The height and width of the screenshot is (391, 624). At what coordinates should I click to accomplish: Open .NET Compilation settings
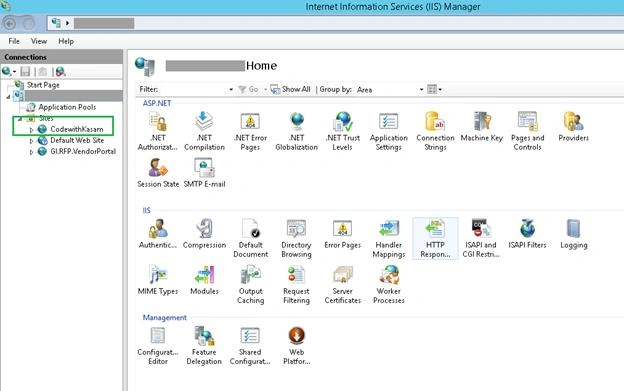click(x=204, y=131)
